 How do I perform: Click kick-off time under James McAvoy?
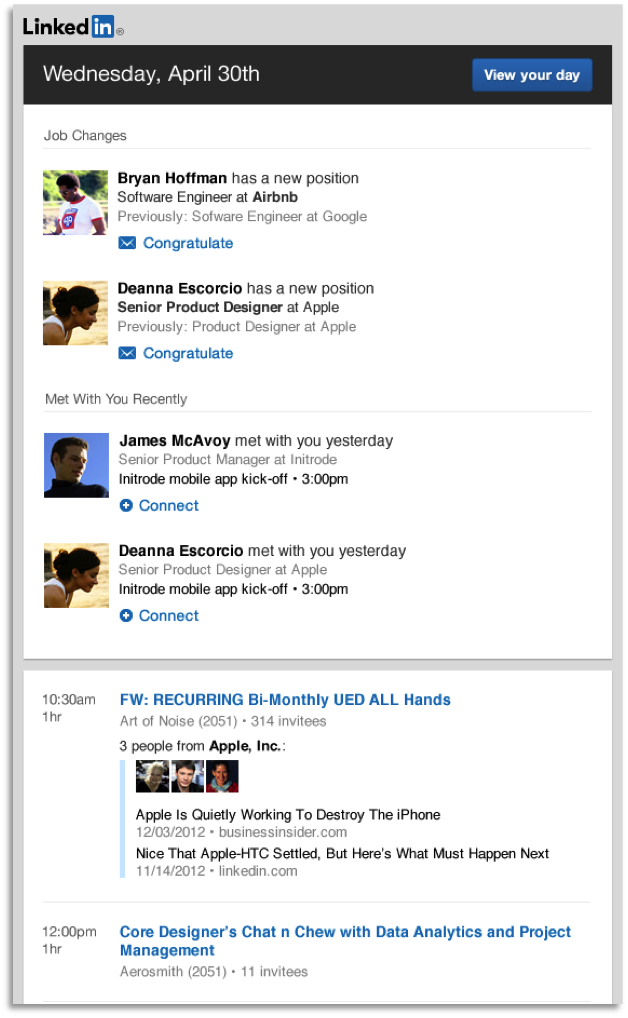pos(325,479)
